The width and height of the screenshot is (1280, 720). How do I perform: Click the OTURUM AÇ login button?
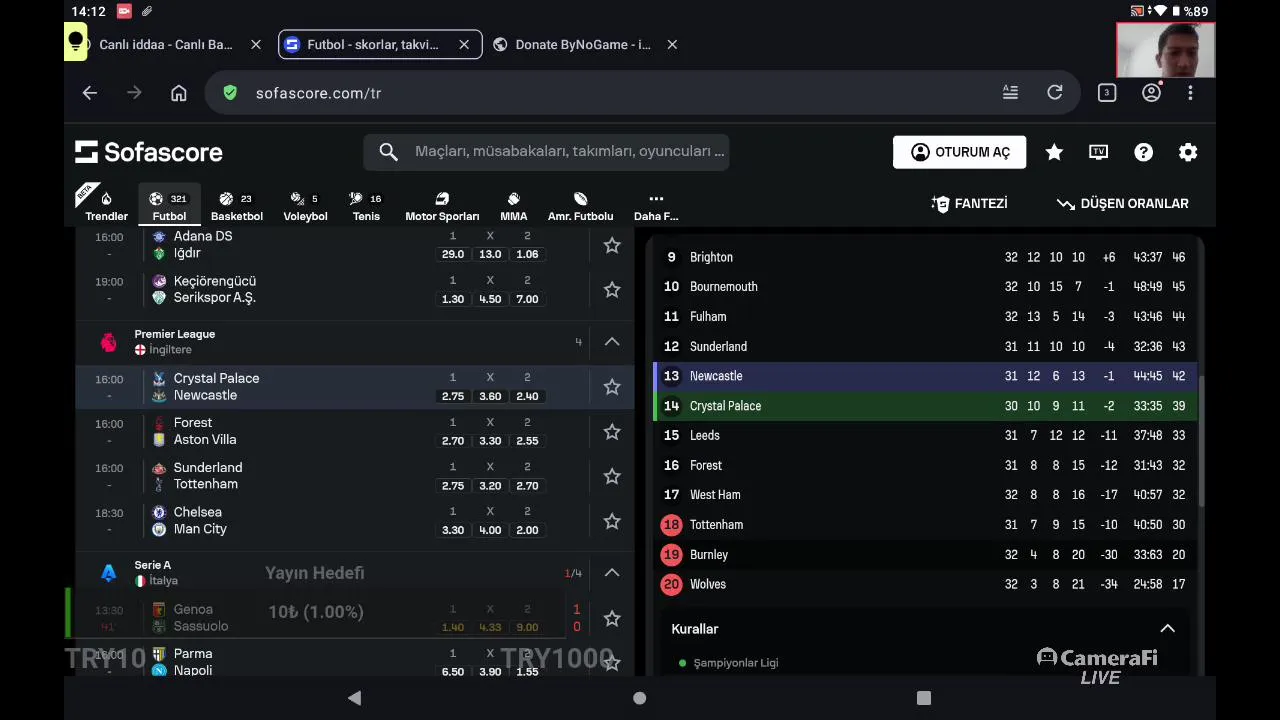(x=959, y=152)
